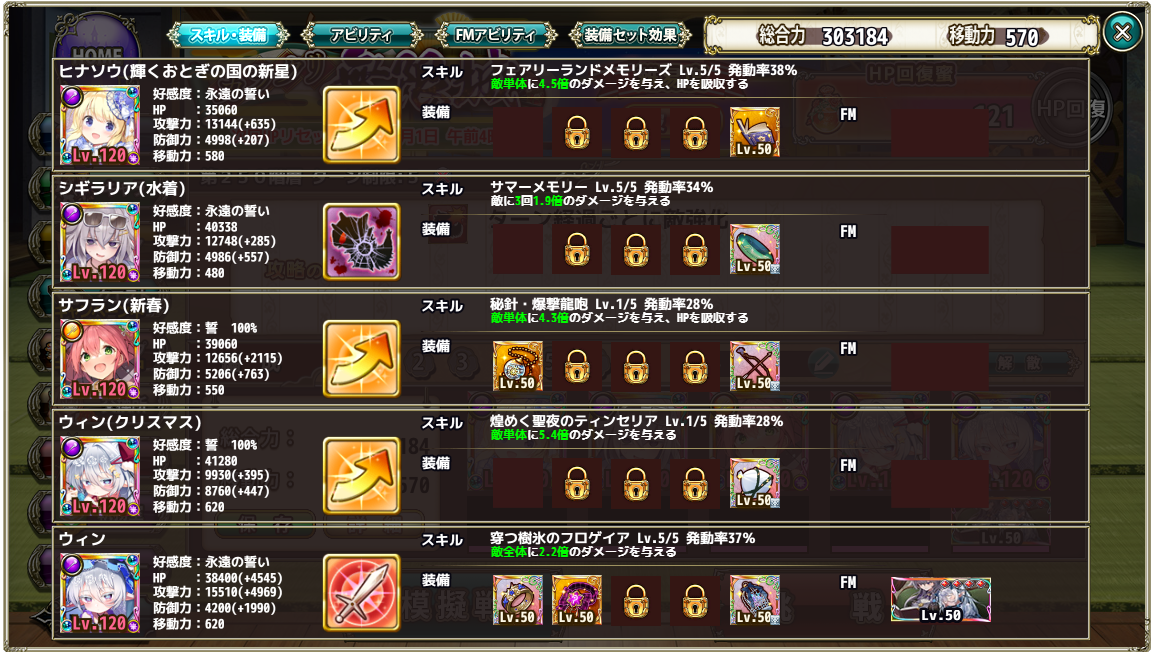Open the 装備セット効果 tab
This screenshot has height=652, width=1153.
630,35
